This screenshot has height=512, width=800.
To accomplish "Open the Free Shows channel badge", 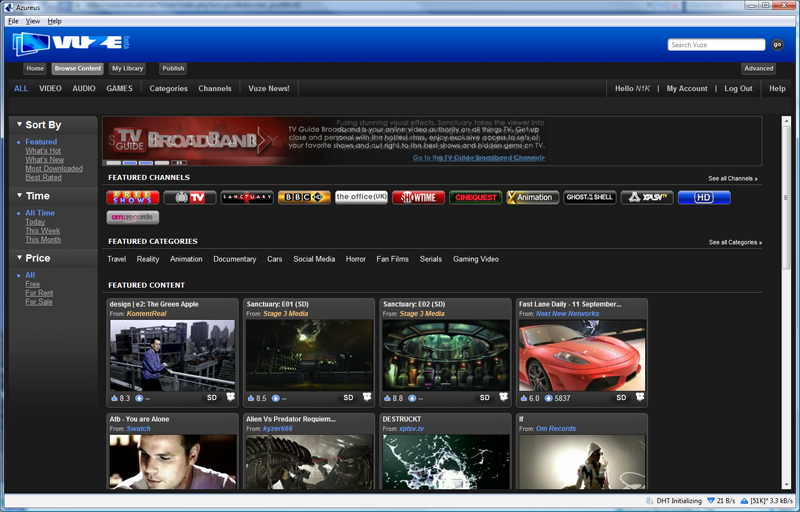I will click(x=133, y=197).
